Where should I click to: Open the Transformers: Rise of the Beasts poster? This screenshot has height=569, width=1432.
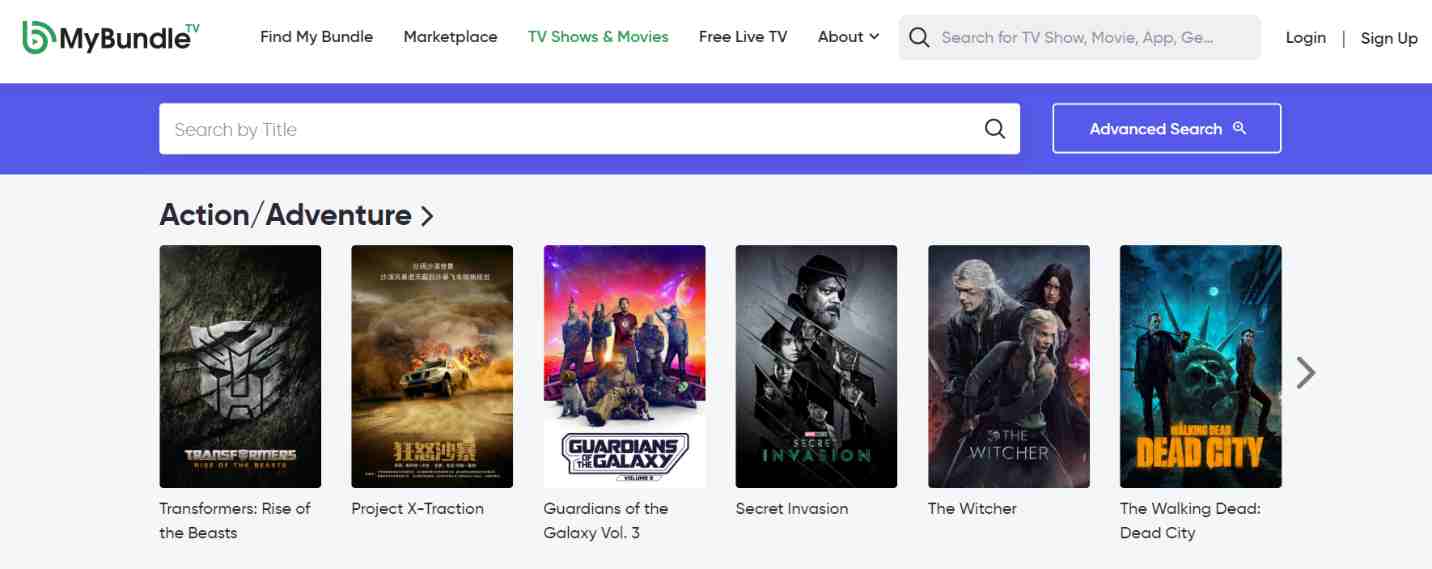point(240,367)
